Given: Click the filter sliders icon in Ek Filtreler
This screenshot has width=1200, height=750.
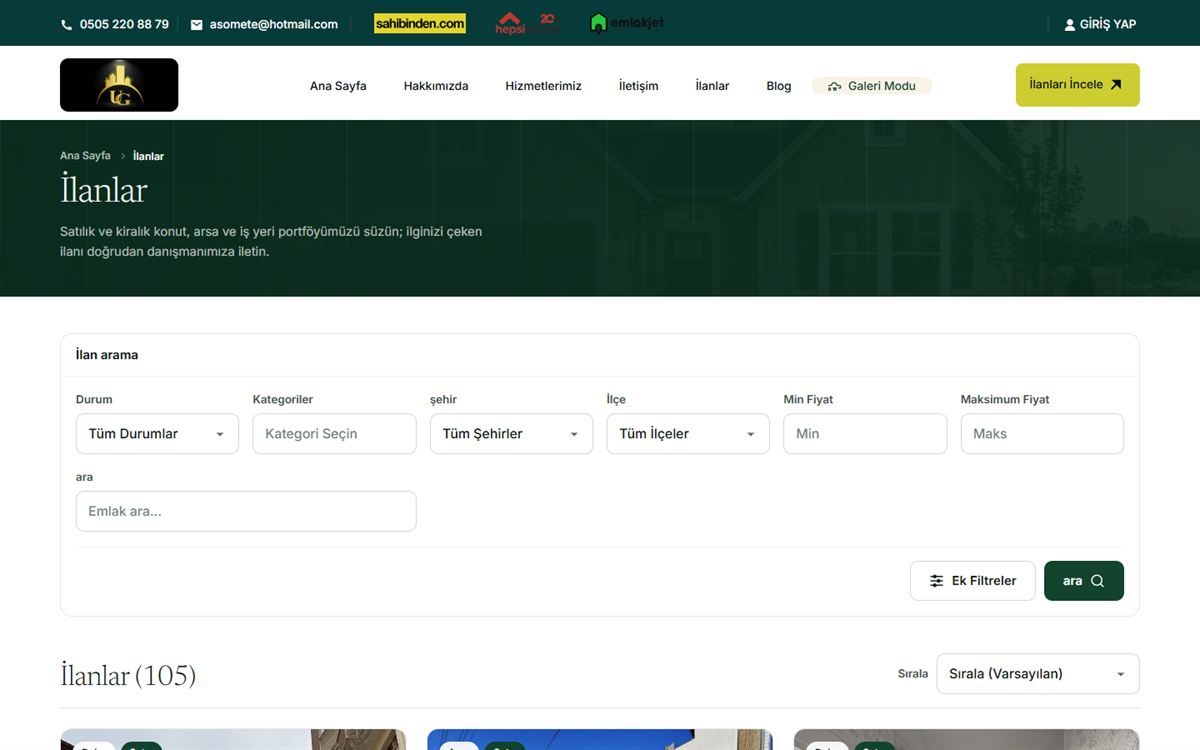Looking at the screenshot, I should click(x=936, y=581).
